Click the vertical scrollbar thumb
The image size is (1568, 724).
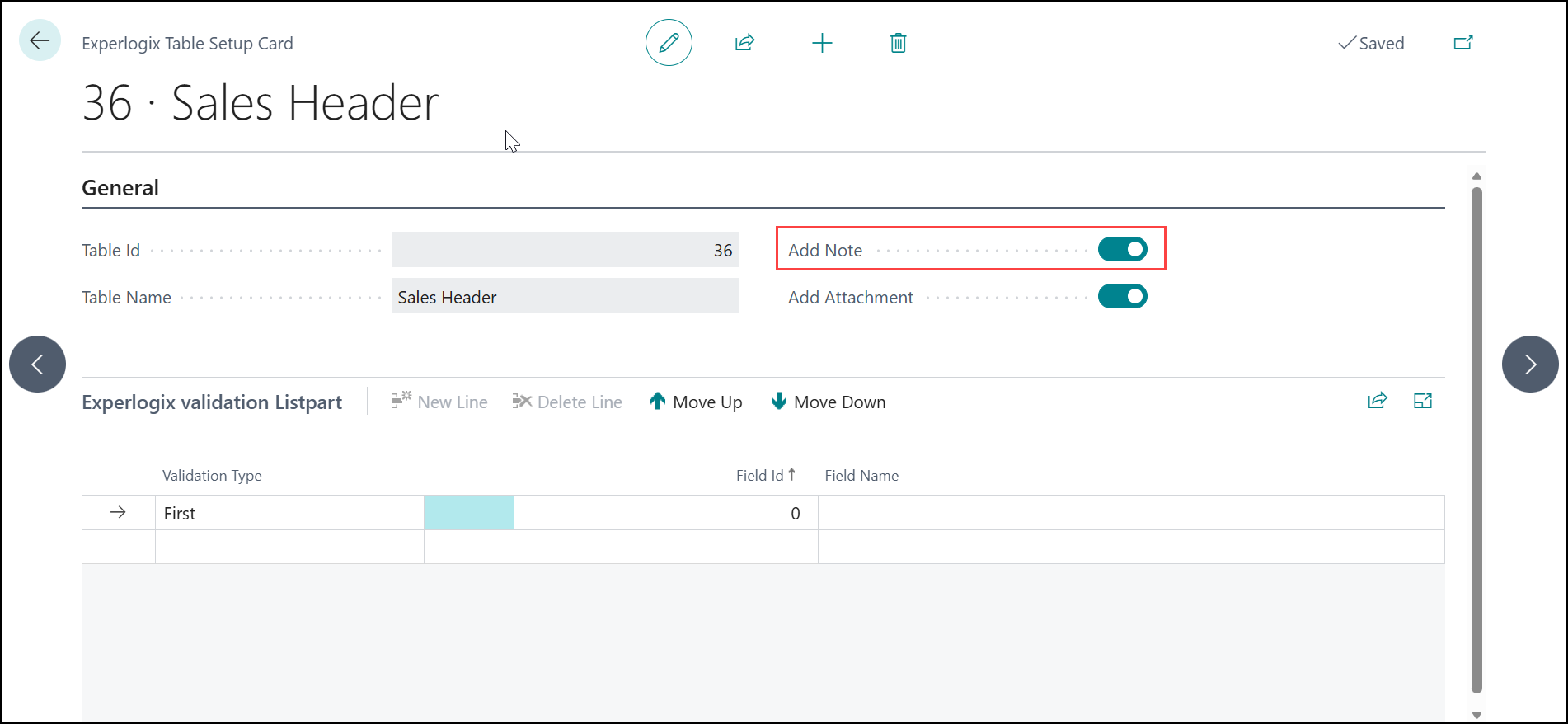coord(1476,440)
